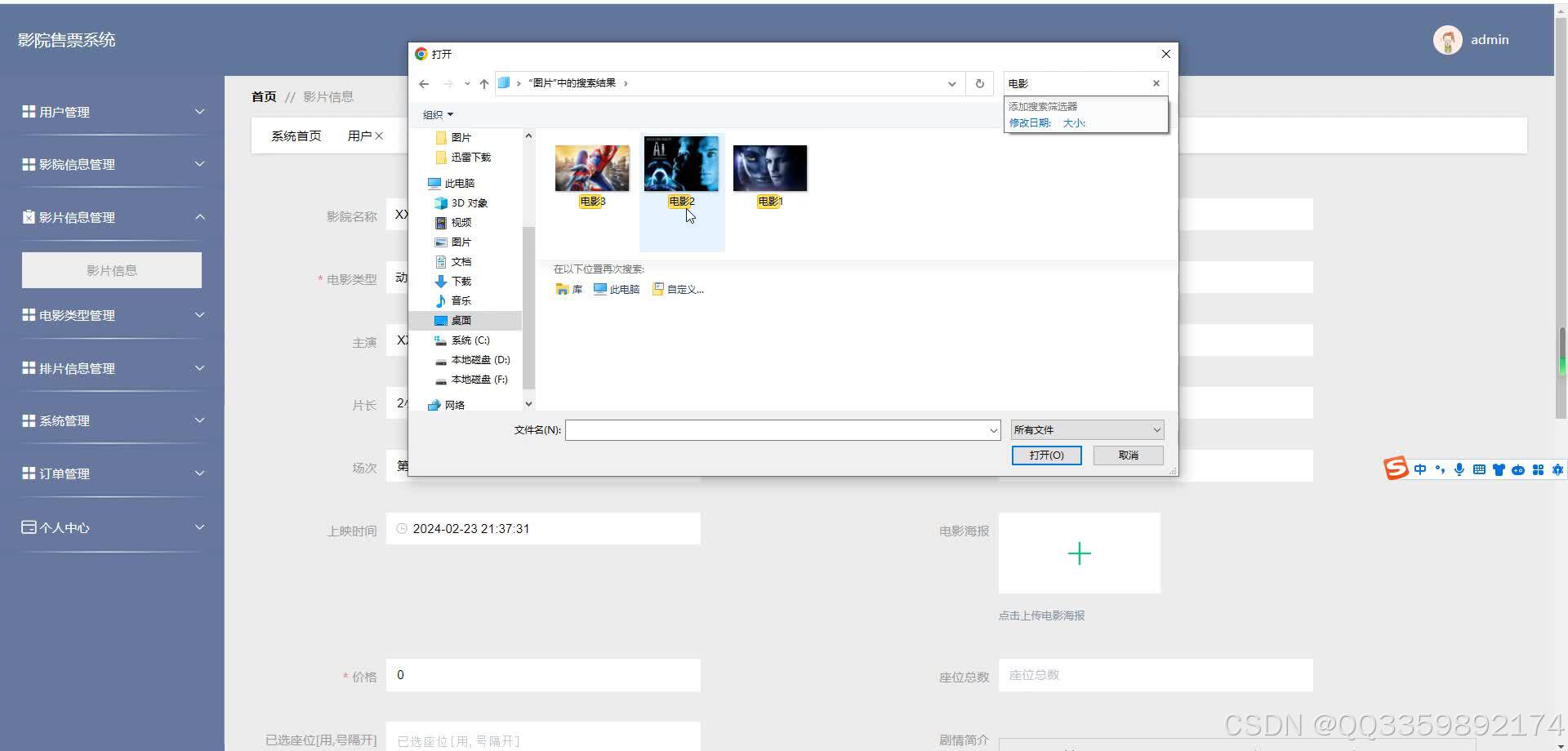Open the 组织 menu
The image size is (1568, 751).
(438, 115)
